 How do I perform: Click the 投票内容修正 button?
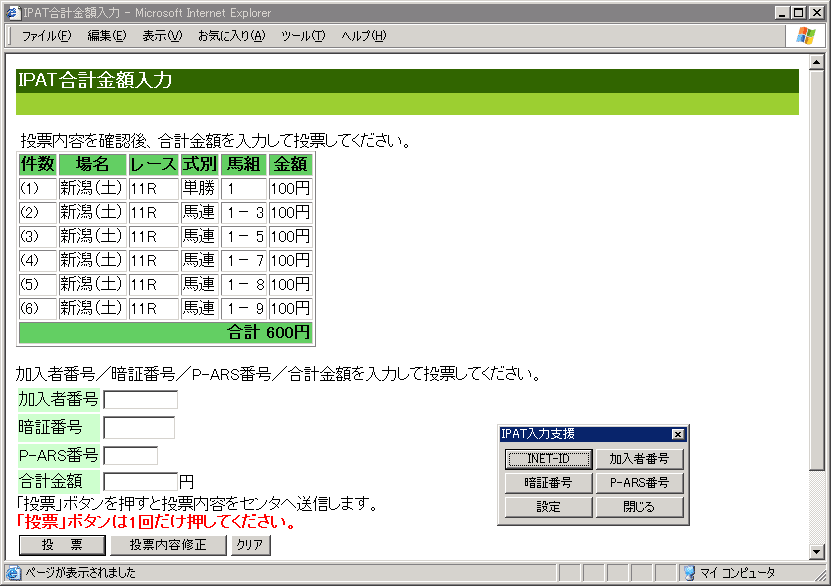[x=168, y=545]
